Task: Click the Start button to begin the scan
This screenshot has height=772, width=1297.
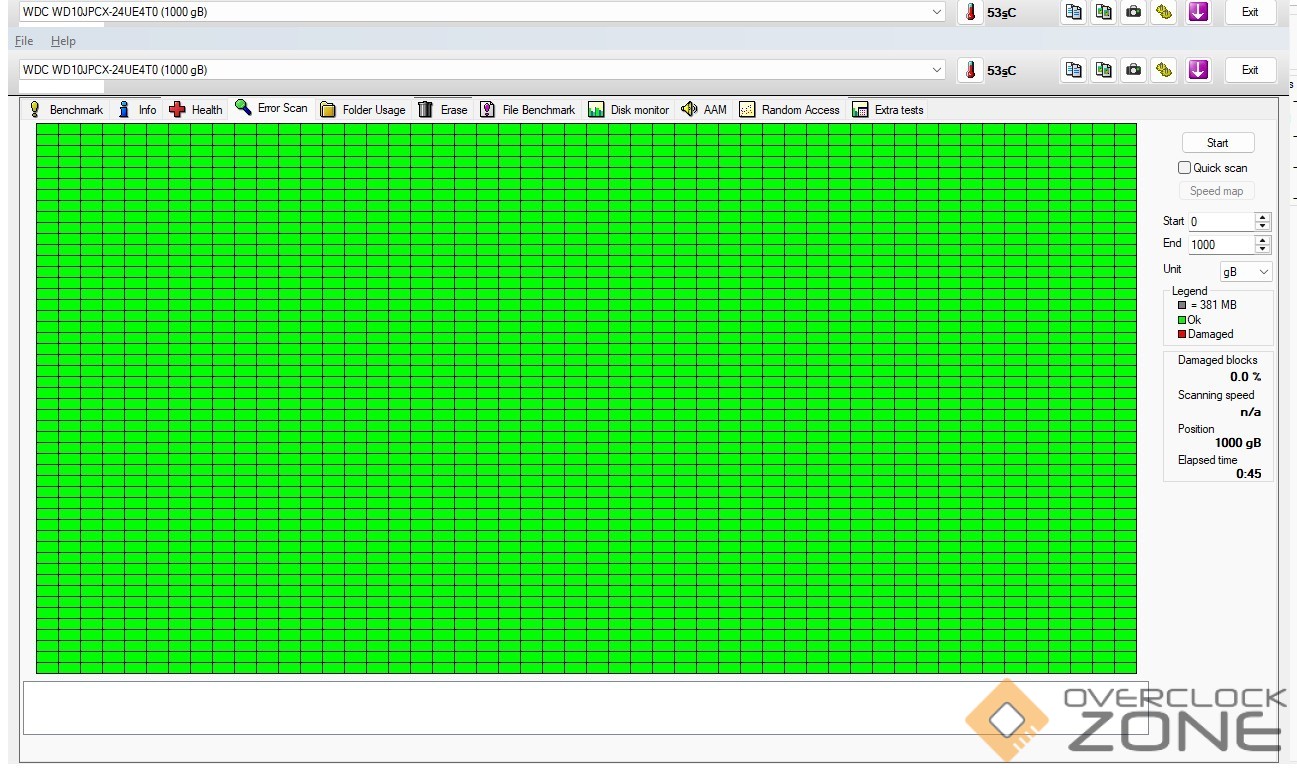Action: (1217, 143)
